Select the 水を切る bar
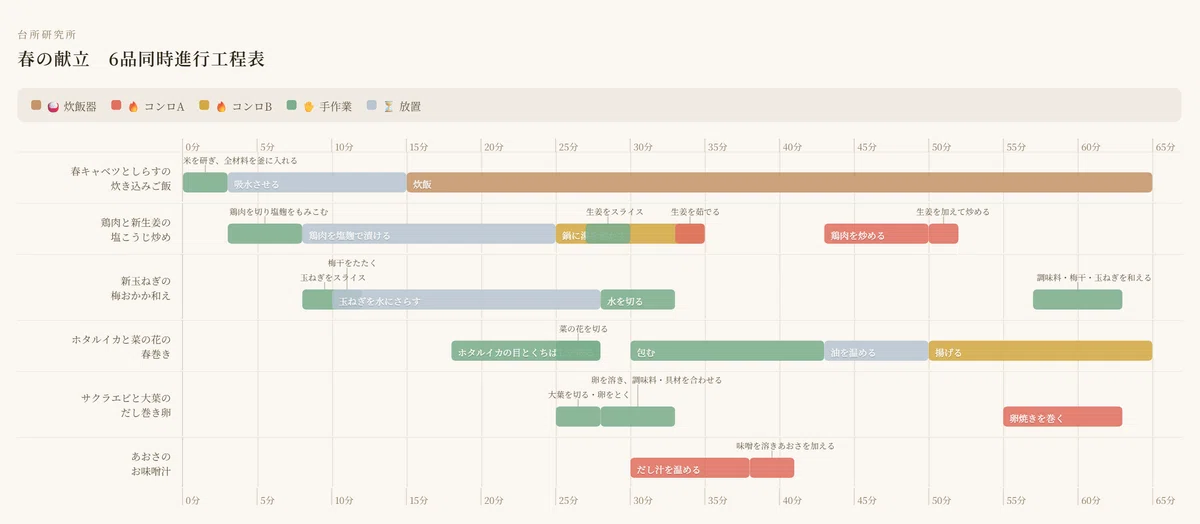Viewport: 1200px width, 524px height. point(638,300)
